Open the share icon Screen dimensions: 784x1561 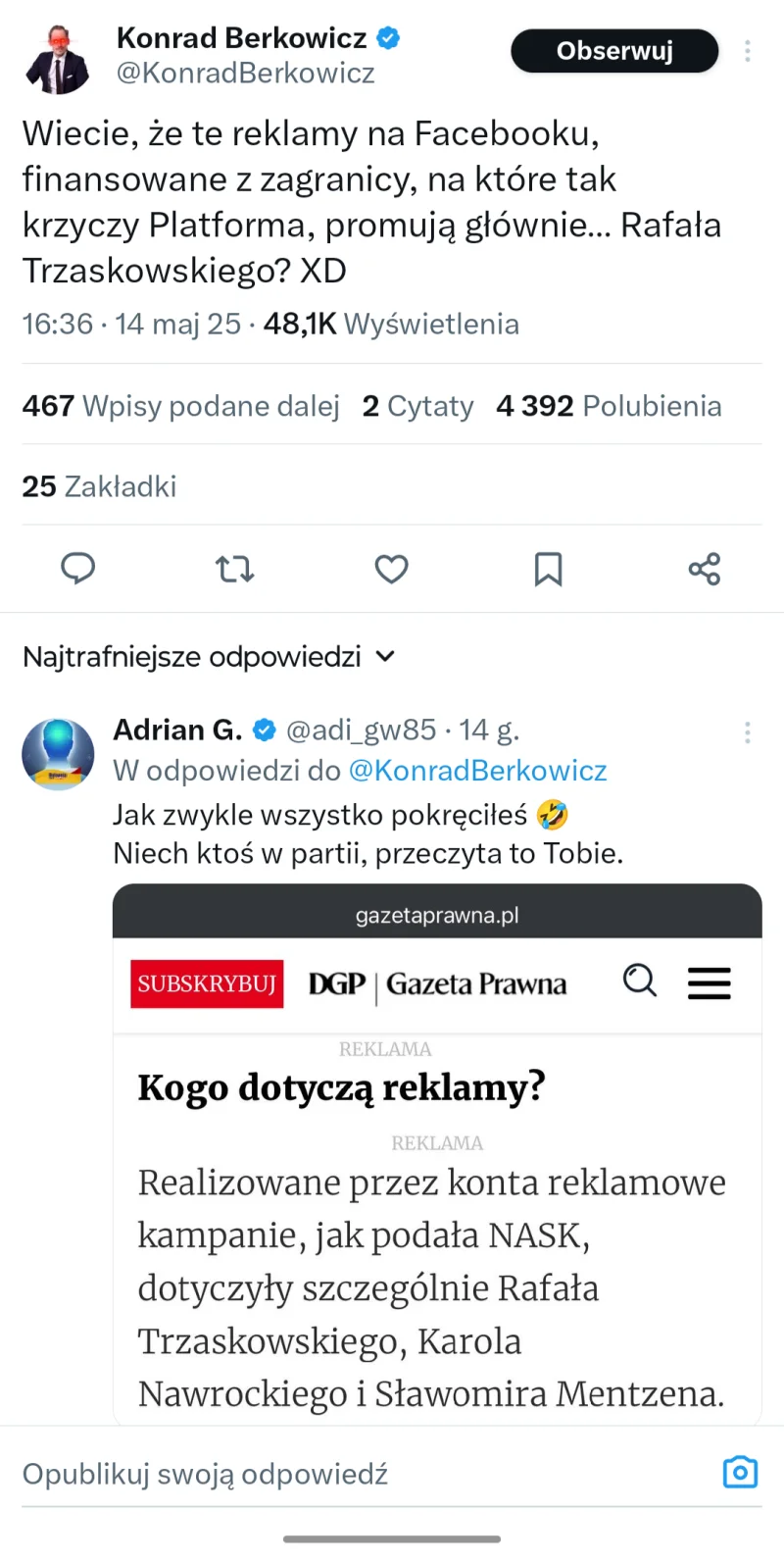704,569
